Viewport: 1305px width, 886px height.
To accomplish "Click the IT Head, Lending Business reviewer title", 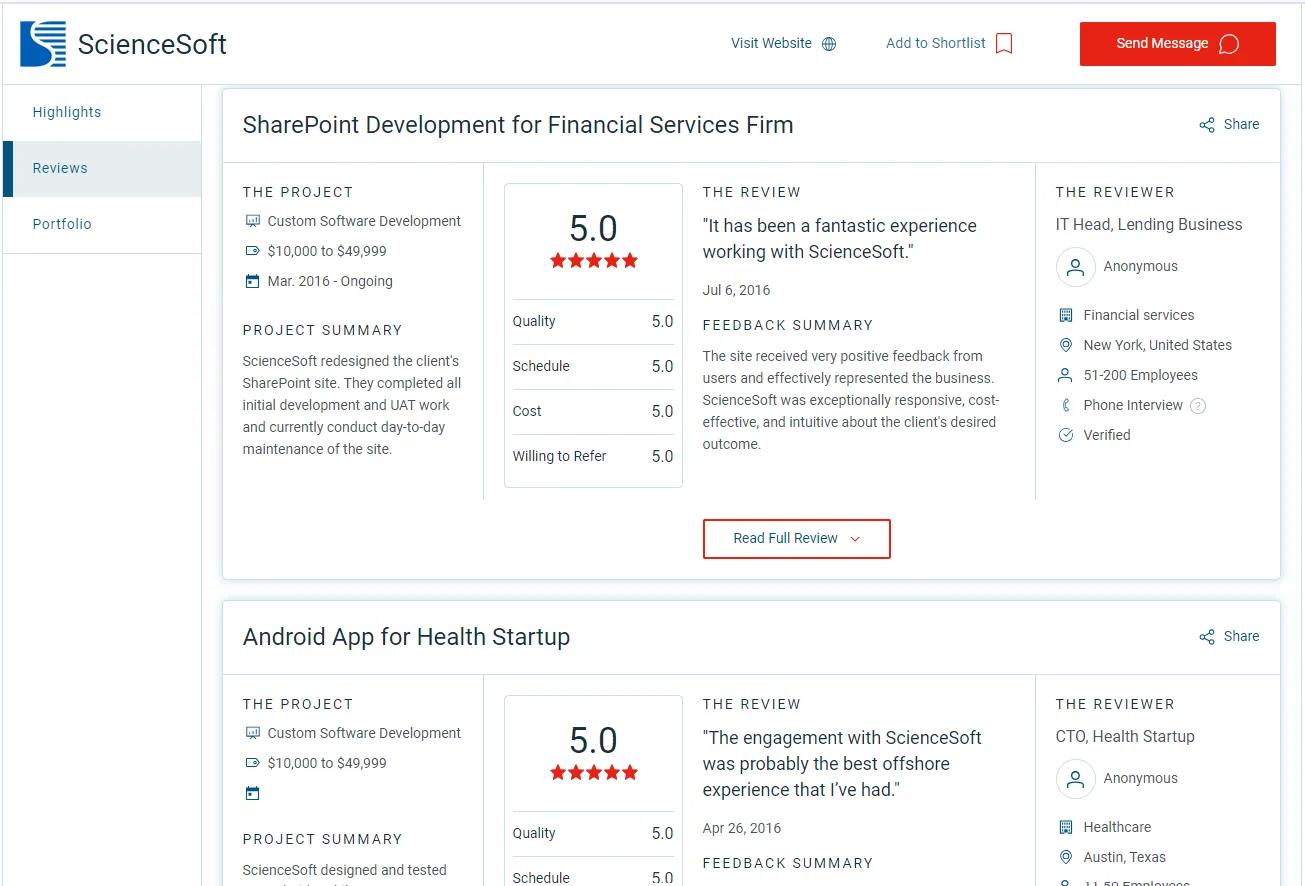I will coord(1149,225).
